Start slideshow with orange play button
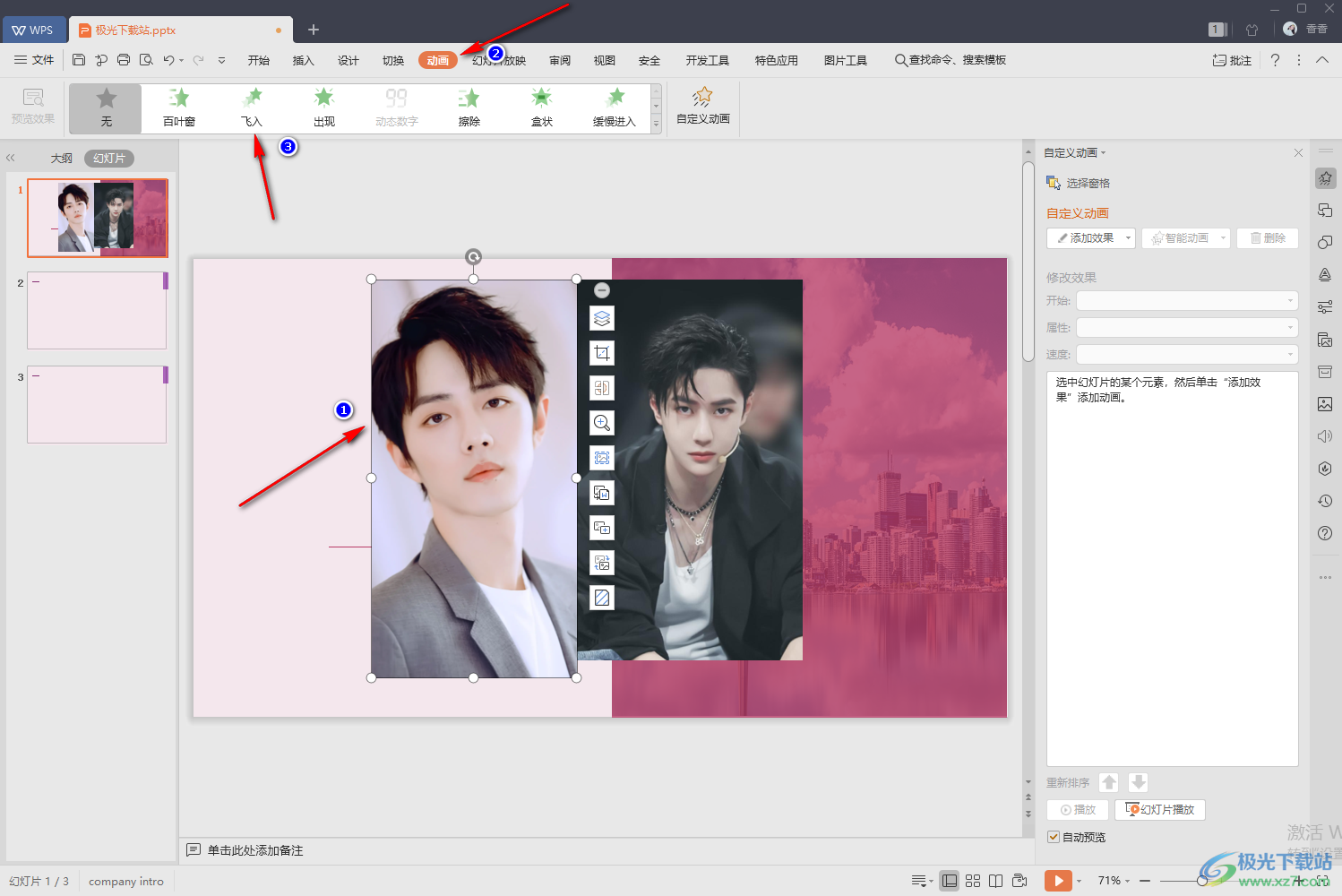This screenshot has height=896, width=1342. [x=1058, y=881]
